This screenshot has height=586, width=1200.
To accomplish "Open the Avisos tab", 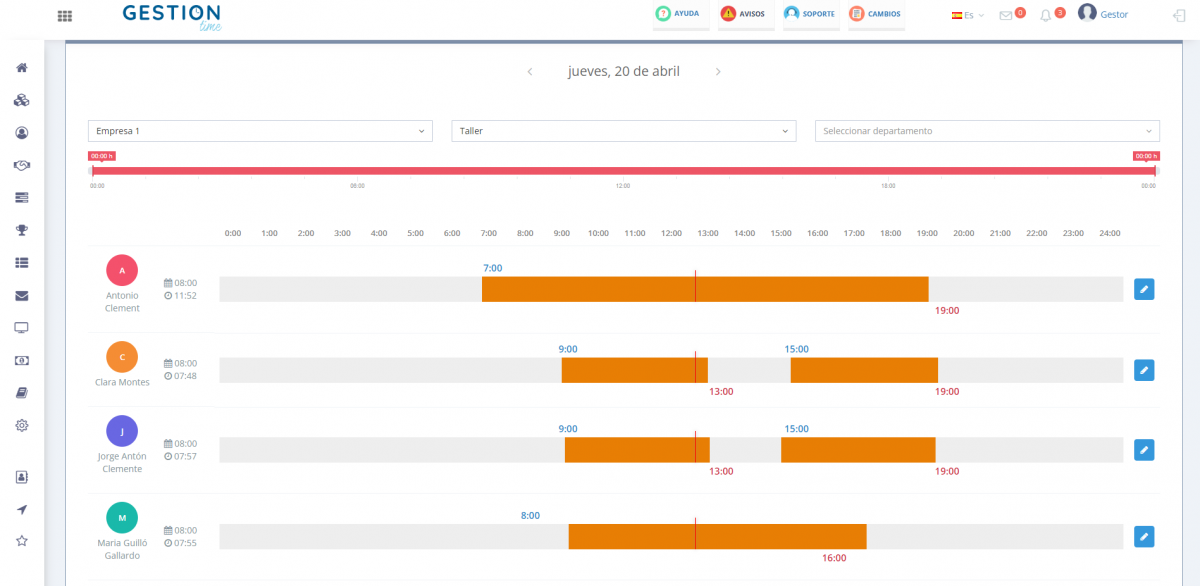I will (743, 15).
